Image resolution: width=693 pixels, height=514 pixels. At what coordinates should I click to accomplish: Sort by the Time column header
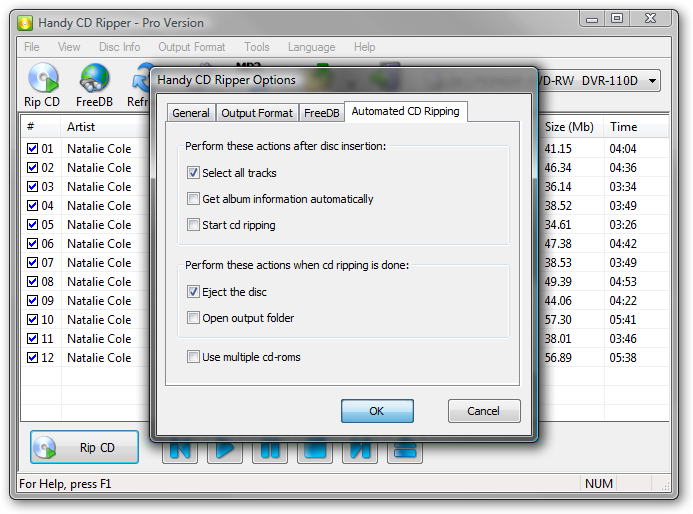(636, 127)
